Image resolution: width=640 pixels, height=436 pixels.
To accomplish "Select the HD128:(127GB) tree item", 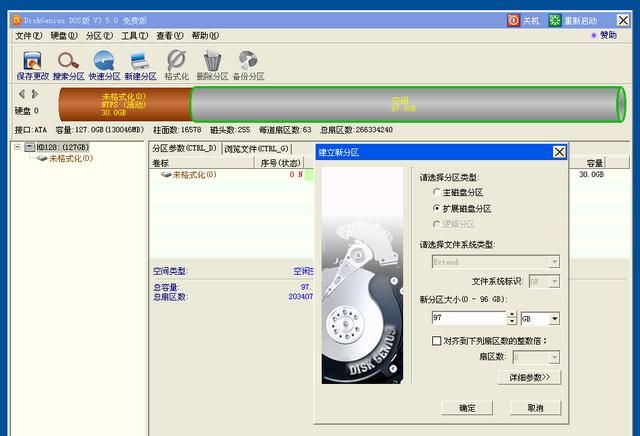I will pyautogui.click(x=62, y=147).
